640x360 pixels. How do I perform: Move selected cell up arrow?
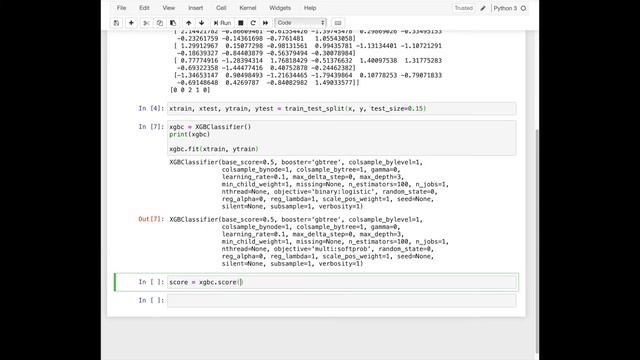point(188,23)
